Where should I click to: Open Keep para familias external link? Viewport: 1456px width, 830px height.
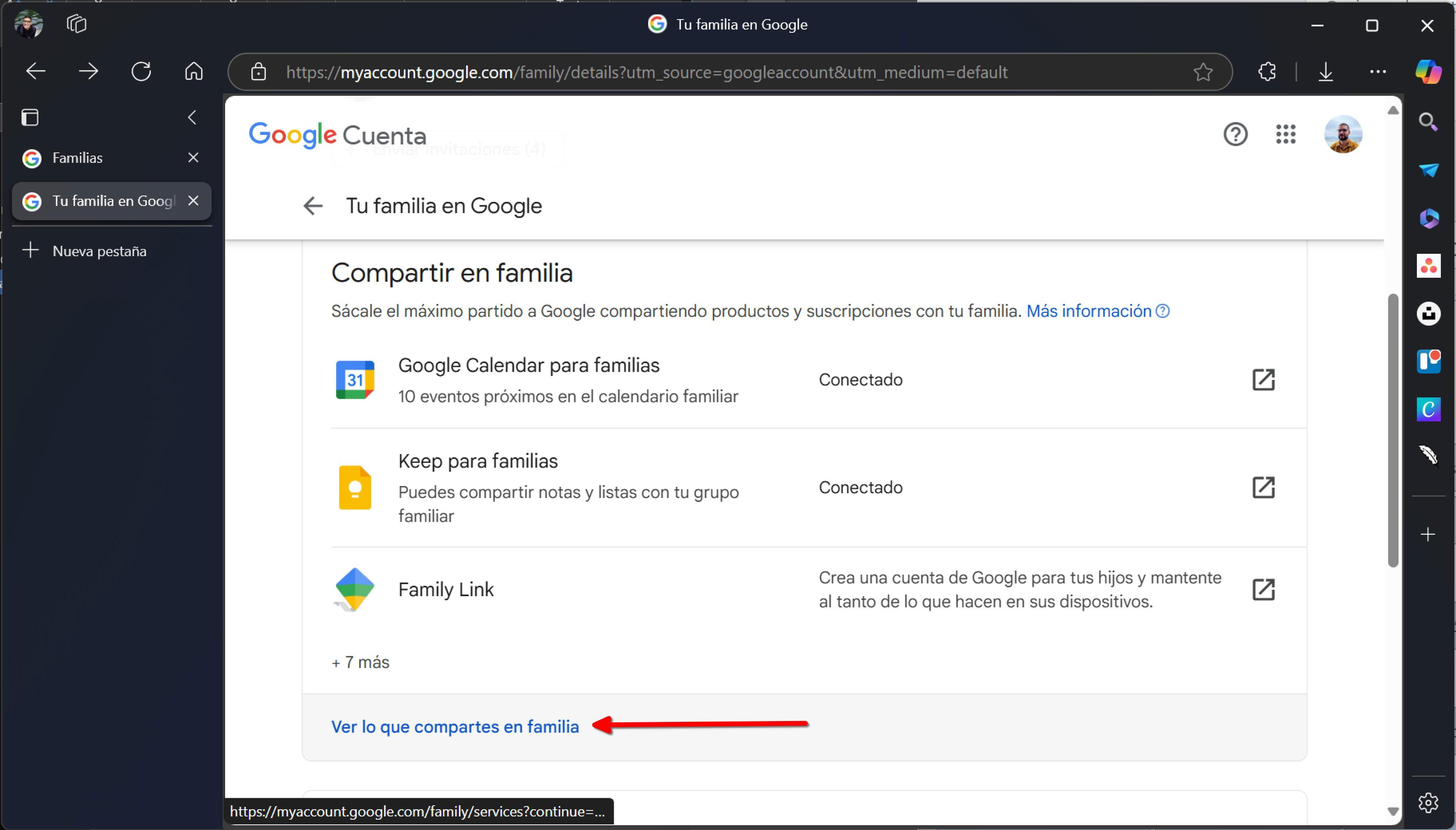(x=1263, y=487)
